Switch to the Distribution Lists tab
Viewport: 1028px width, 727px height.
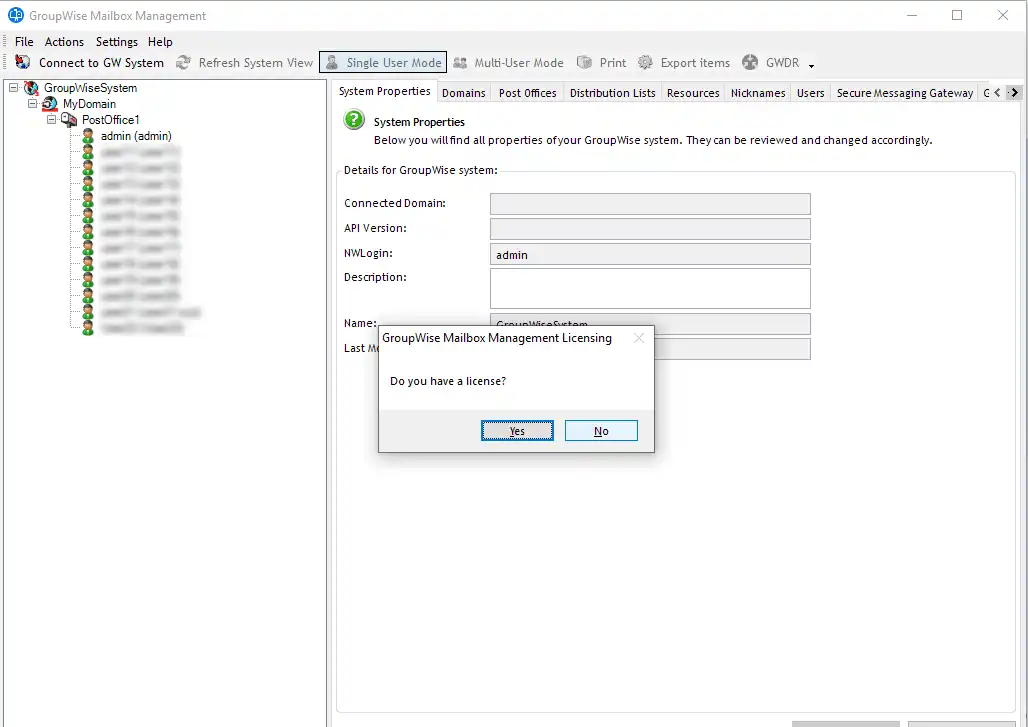tap(612, 93)
